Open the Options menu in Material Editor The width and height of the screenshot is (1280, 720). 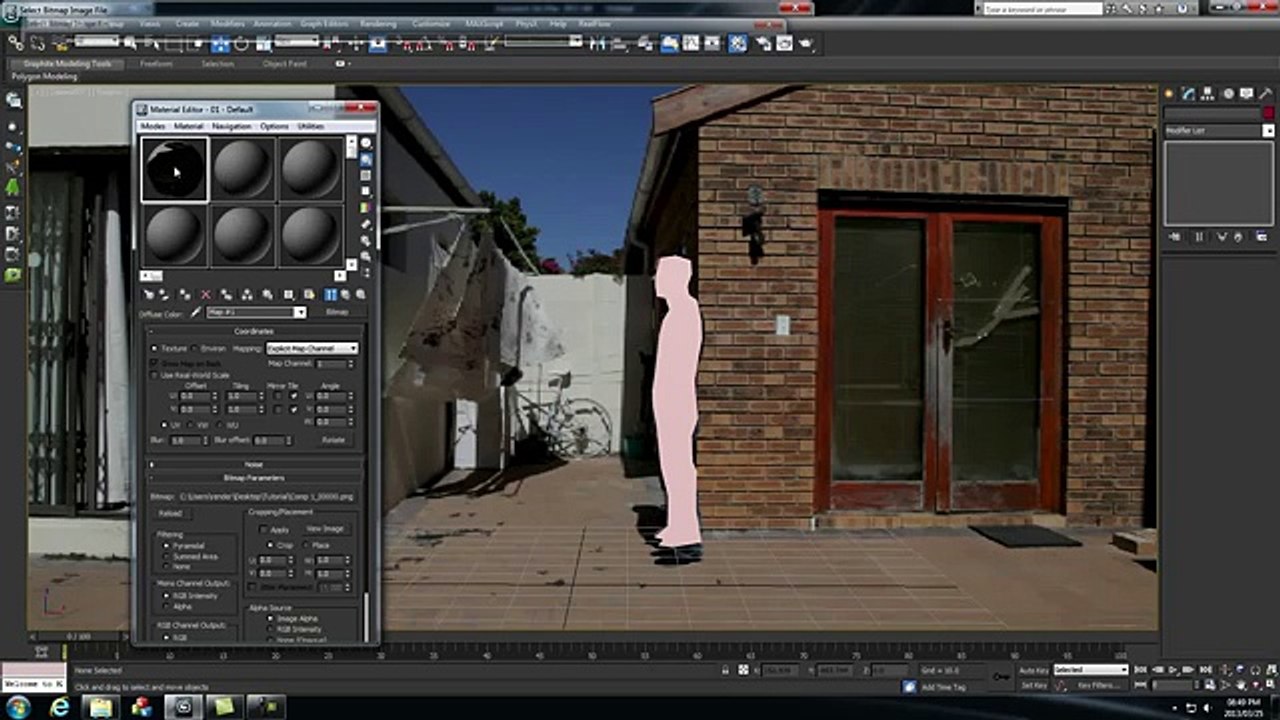[274, 126]
